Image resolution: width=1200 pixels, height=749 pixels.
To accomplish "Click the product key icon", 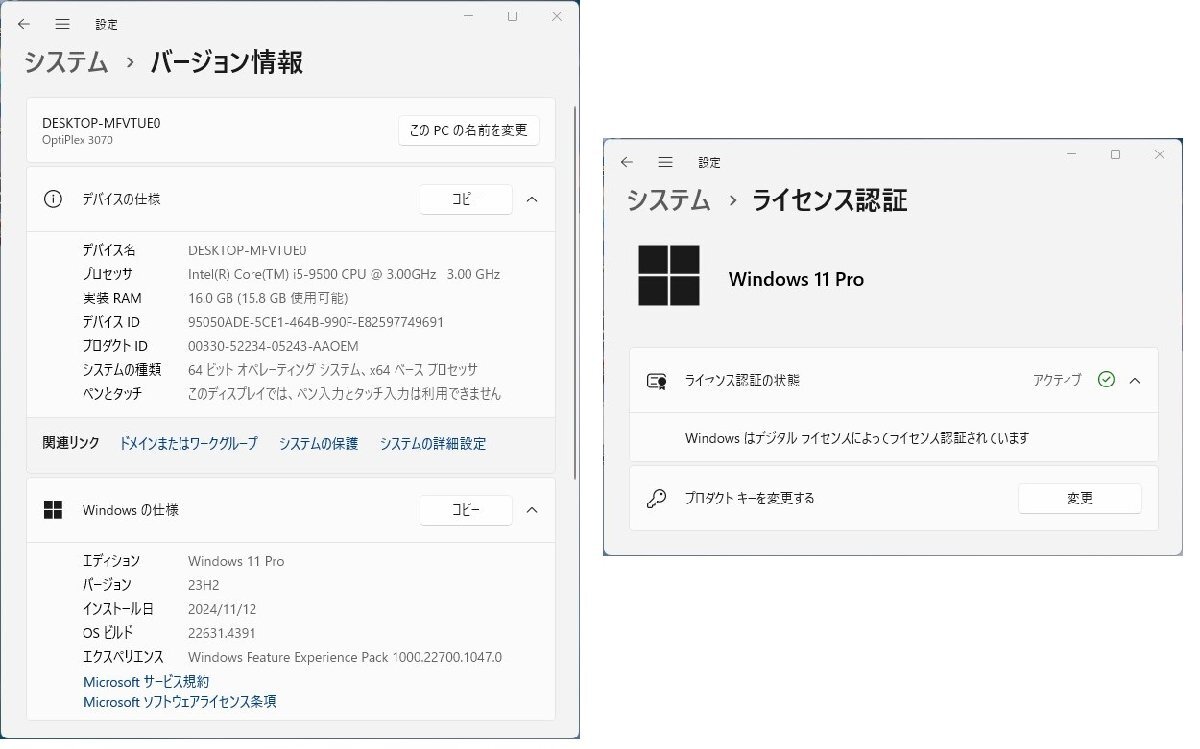I will [656, 498].
